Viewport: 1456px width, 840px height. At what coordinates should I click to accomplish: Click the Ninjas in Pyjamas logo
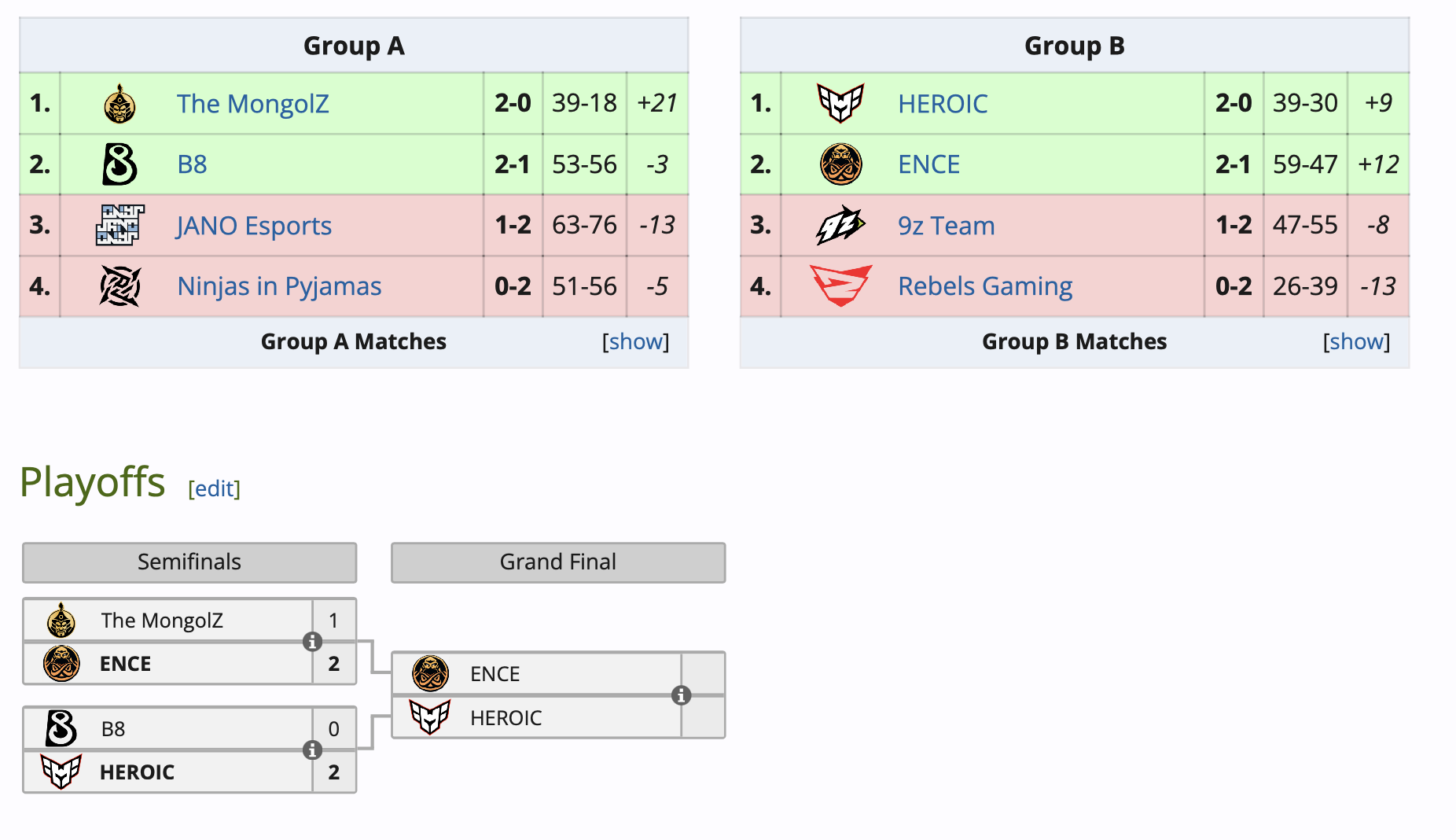point(119,286)
